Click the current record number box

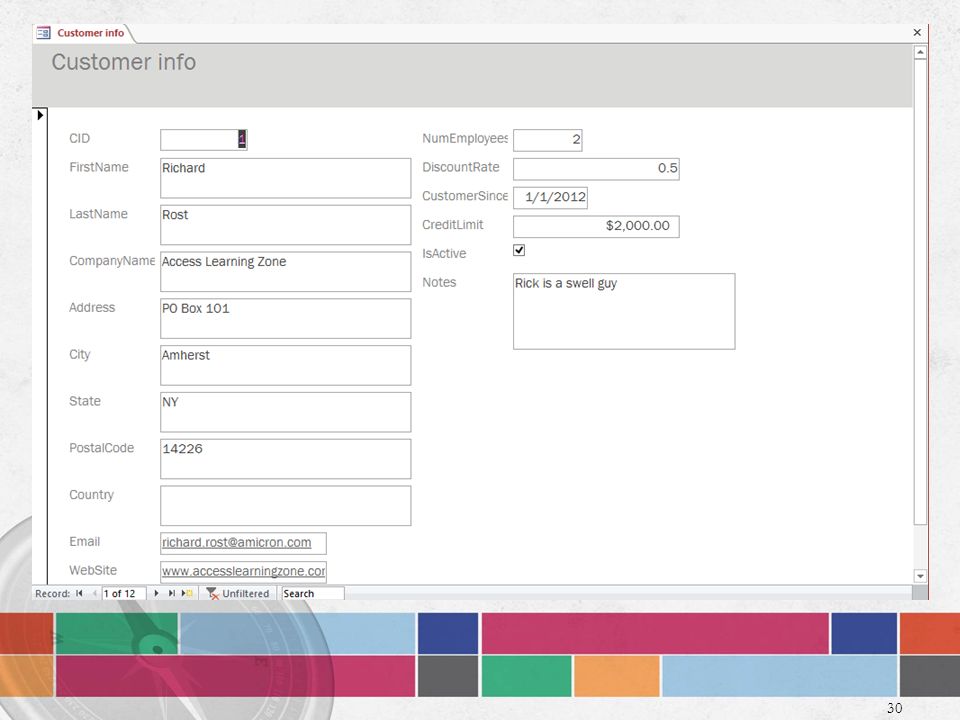tap(124, 593)
